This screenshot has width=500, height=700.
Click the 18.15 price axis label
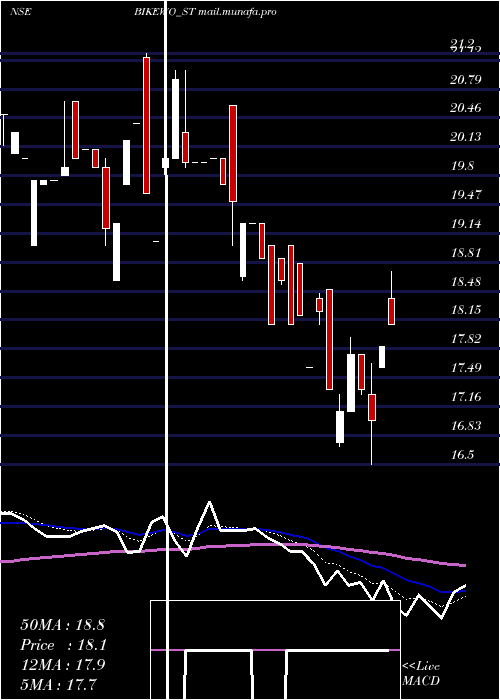click(x=466, y=310)
